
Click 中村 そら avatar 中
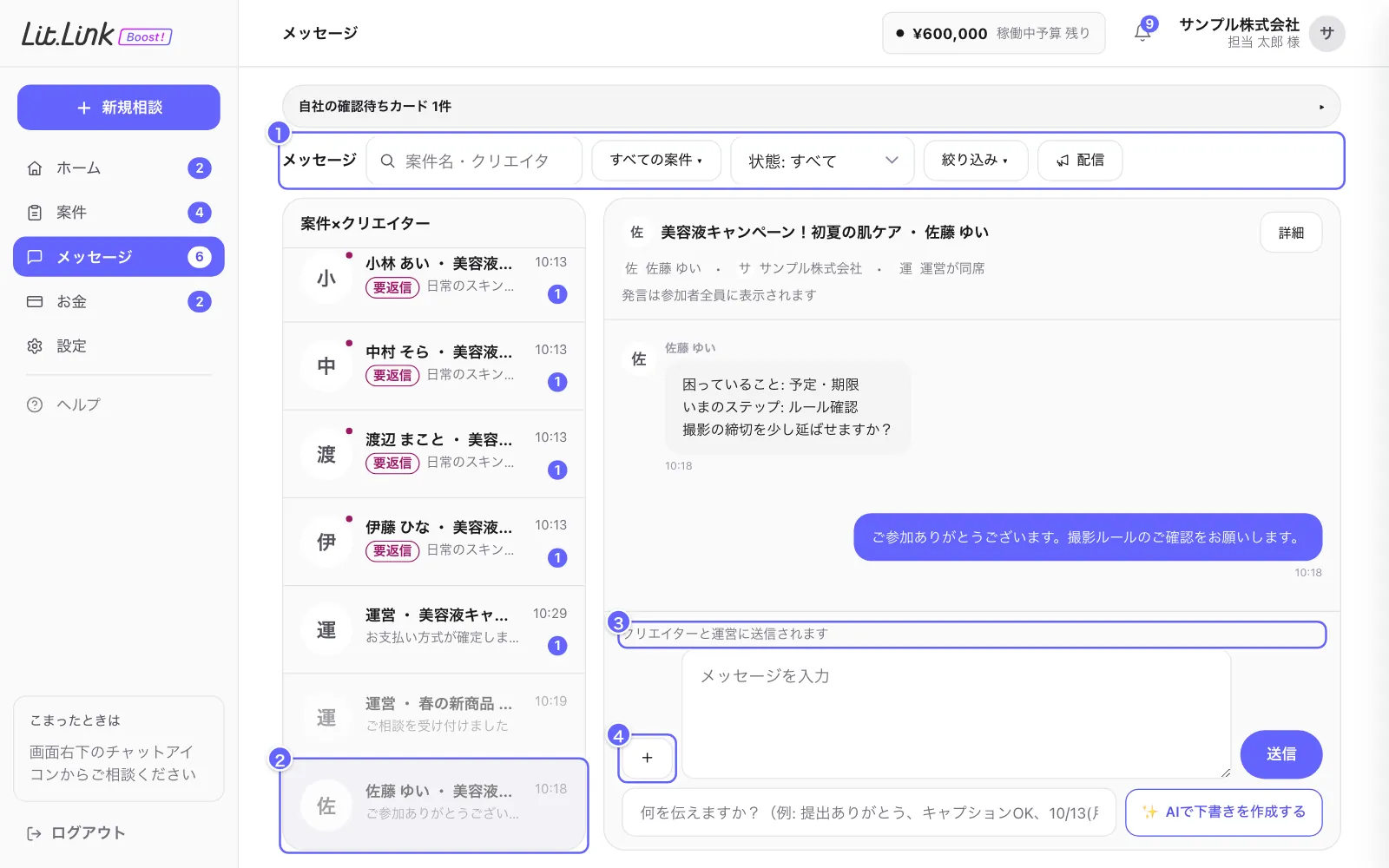click(326, 366)
